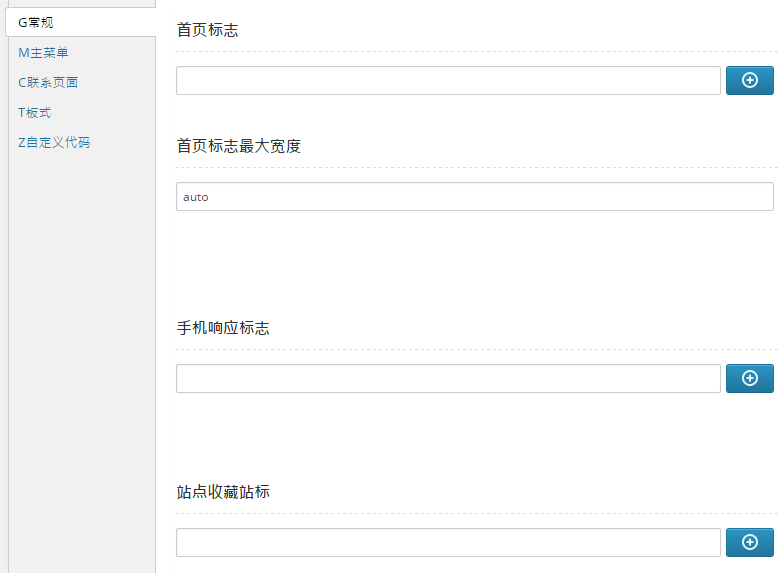Open the M主菜单 tab
779x573 pixels.
click(x=43, y=53)
